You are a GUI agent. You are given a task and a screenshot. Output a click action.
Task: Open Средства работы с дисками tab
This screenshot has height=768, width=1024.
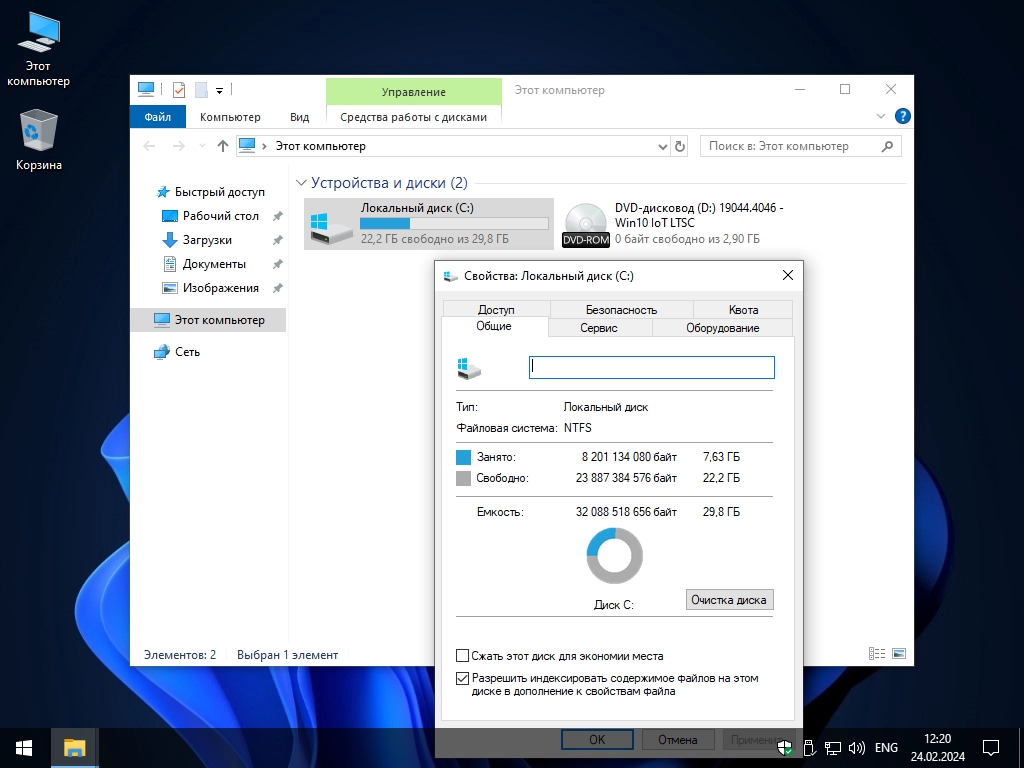pos(413,117)
